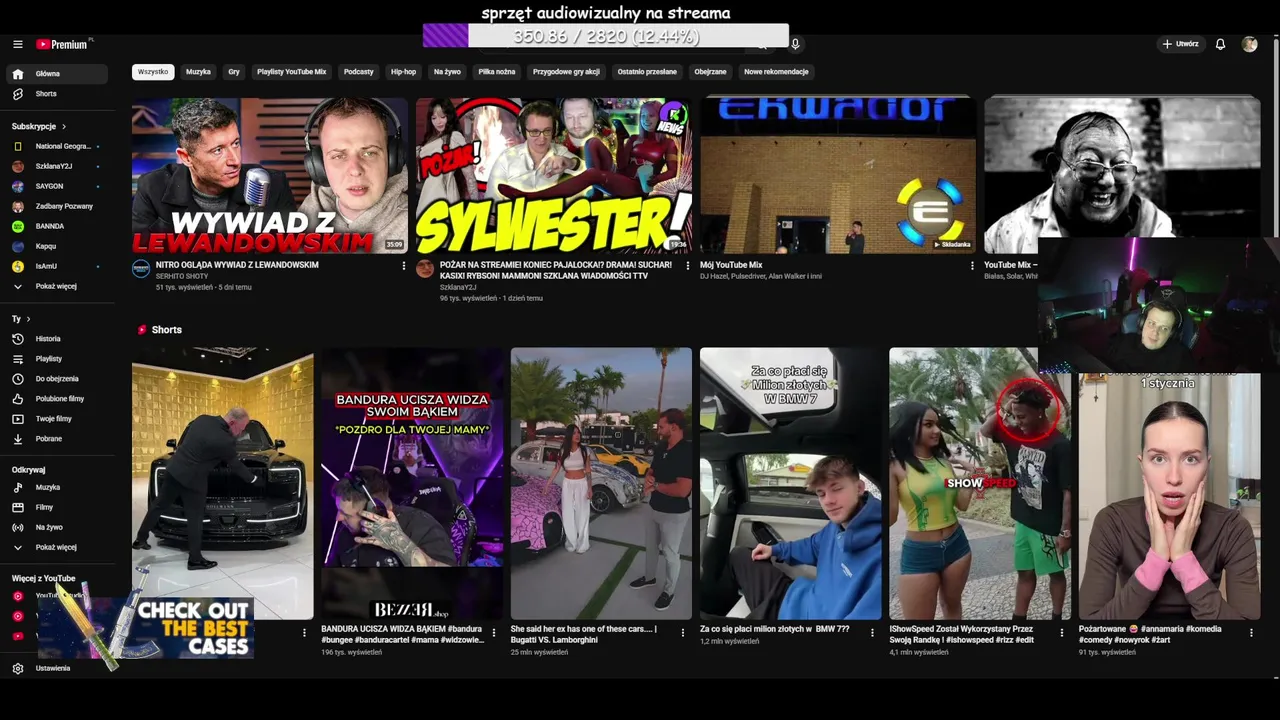Open Twoje filmy in sidebar
The width and height of the screenshot is (1280, 720).
(56, 419)
